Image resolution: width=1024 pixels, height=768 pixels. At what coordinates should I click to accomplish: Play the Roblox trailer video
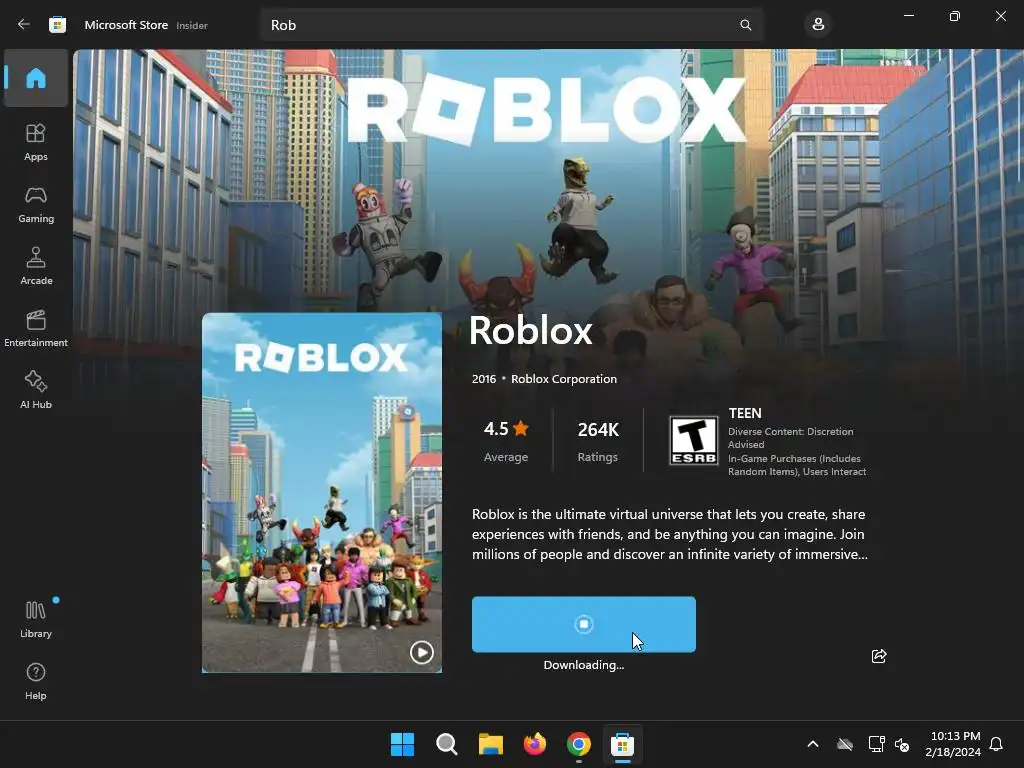[x=421, y=652]
